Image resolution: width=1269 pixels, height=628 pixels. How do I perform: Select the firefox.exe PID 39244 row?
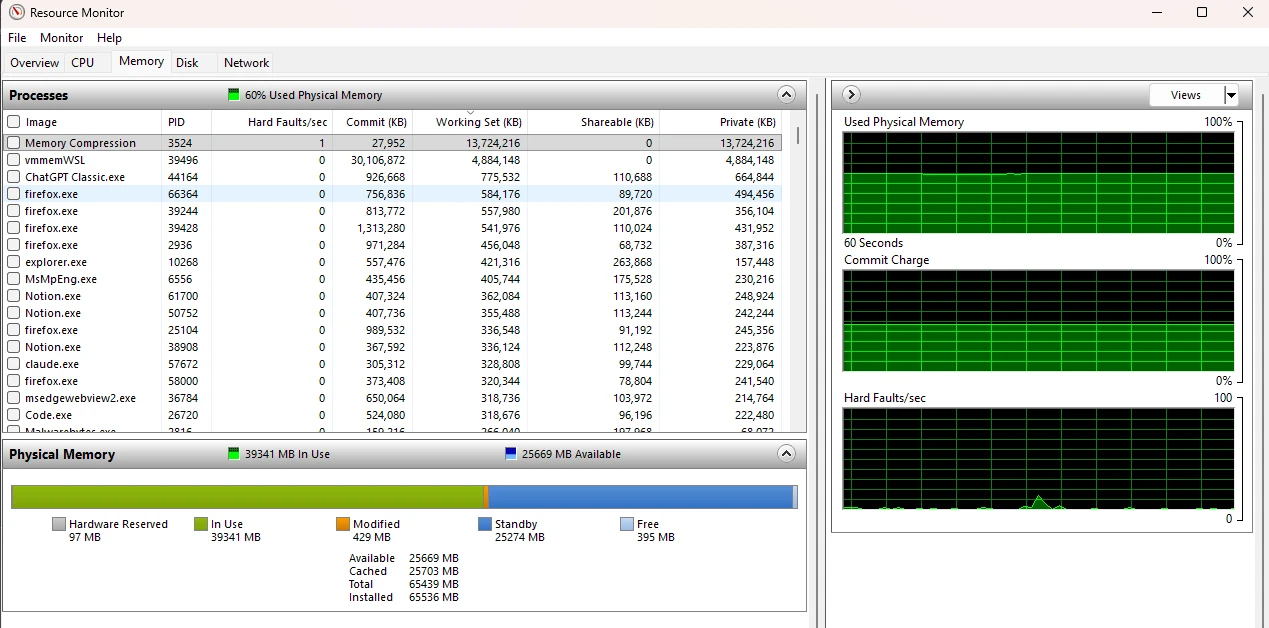[392, 211]
